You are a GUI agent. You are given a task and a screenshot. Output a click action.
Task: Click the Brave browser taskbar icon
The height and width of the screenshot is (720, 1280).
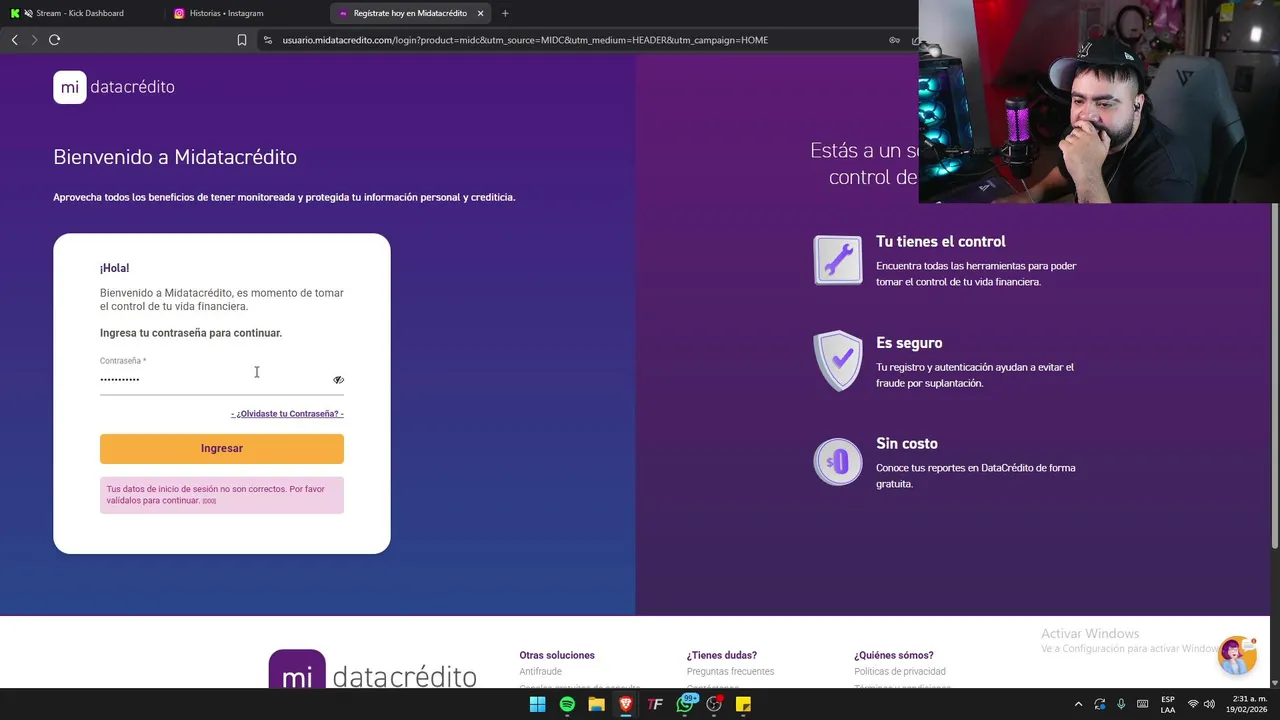point(626,704)
